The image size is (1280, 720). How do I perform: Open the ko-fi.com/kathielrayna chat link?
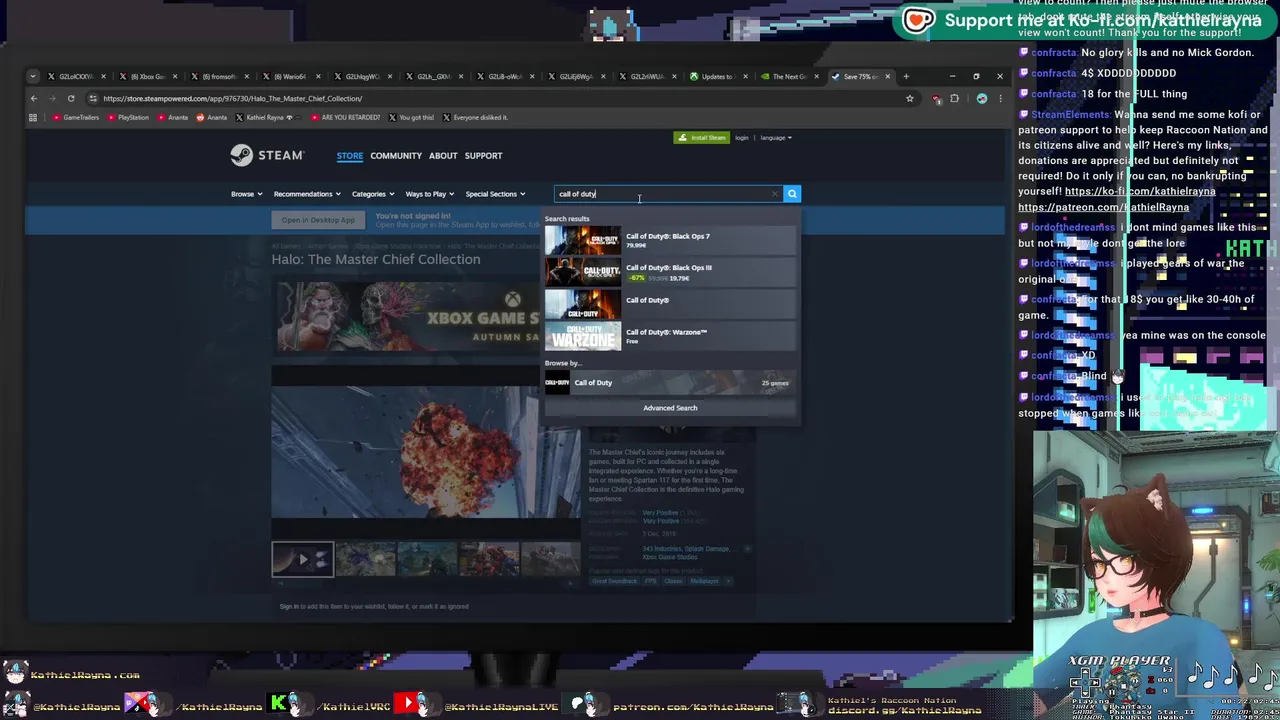click(x=1140, y=191)
